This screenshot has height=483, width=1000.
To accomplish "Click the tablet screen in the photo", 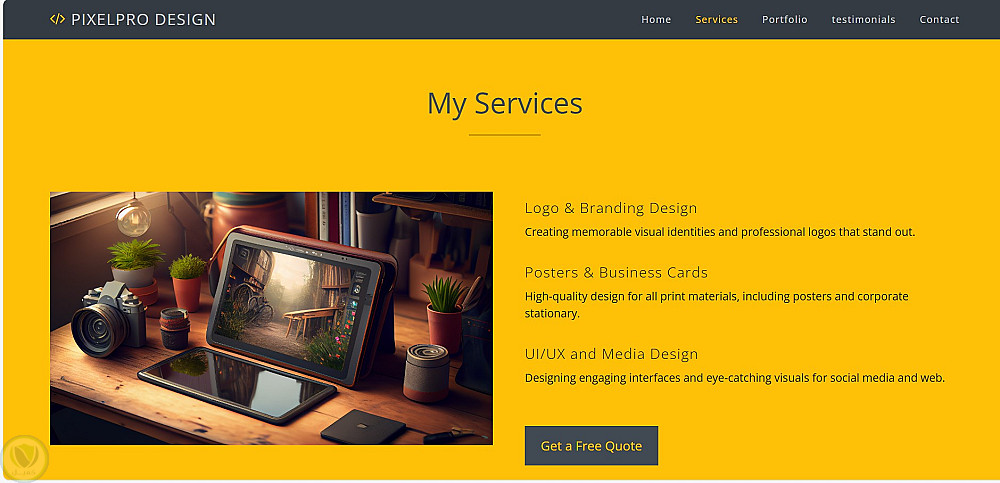I will coord(288,301).
